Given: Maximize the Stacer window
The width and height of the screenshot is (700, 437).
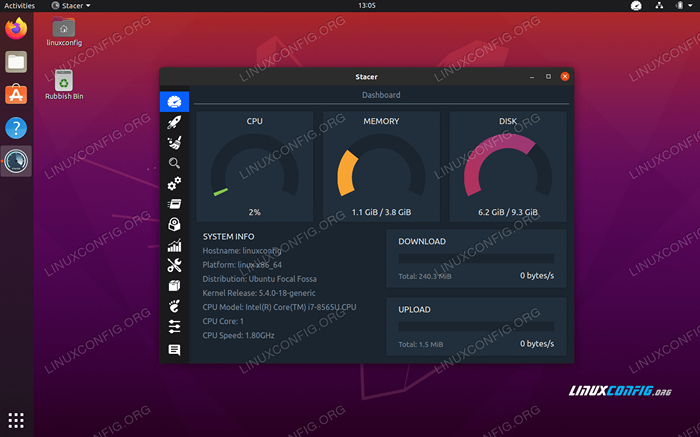Looking at the screenshot, I should 548,77.
